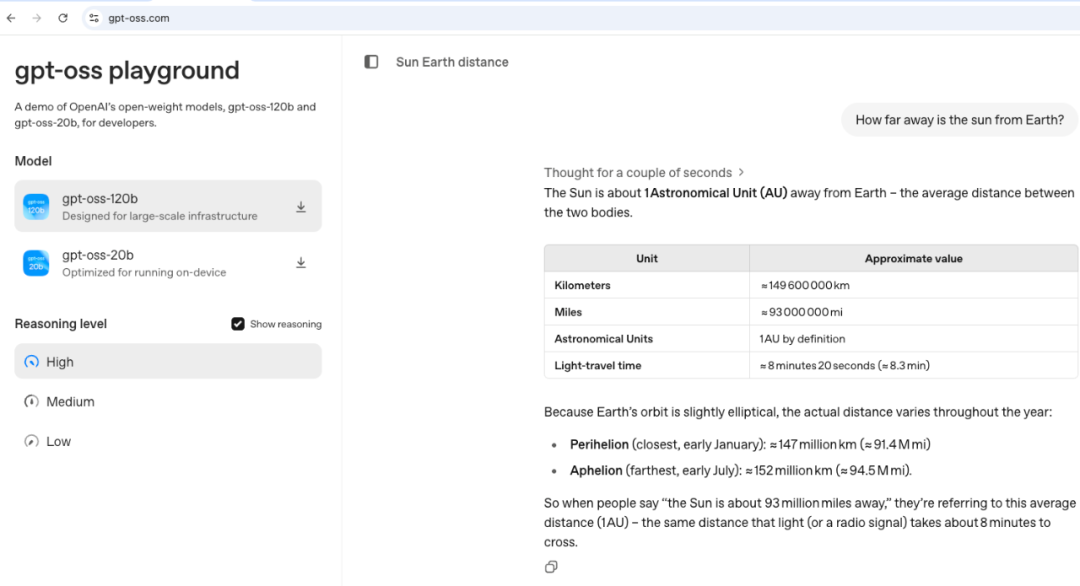Click the gpt-oss-20b model logo
Screen dimensions: 1080x586
click(36, 263)
